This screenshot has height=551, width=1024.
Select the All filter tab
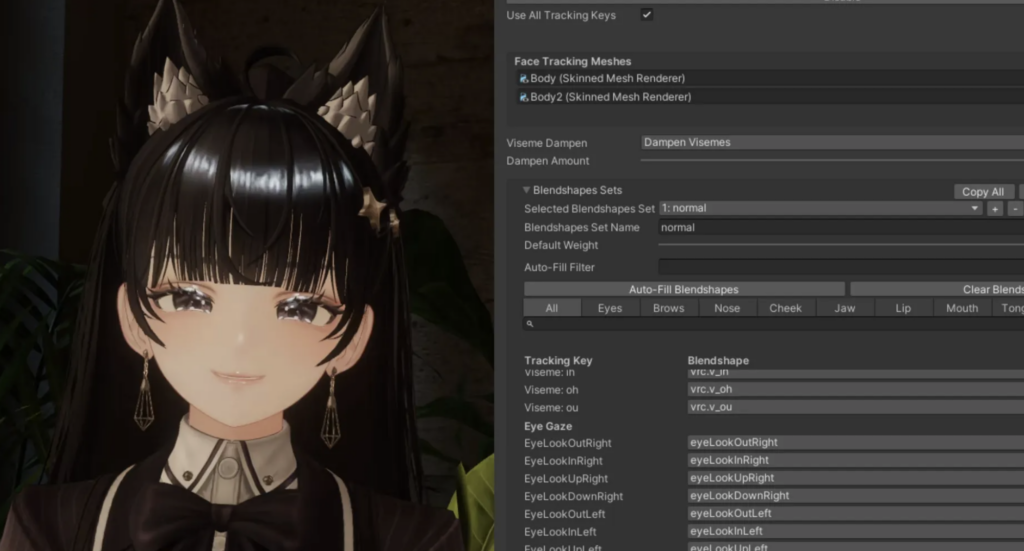click(x=552, y=308)
